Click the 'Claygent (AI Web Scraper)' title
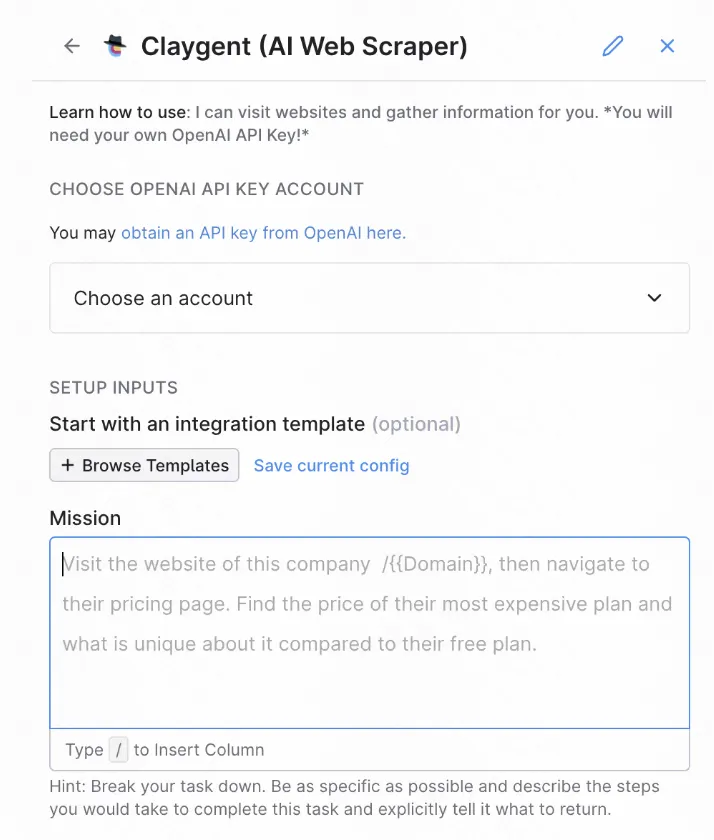 304,46
